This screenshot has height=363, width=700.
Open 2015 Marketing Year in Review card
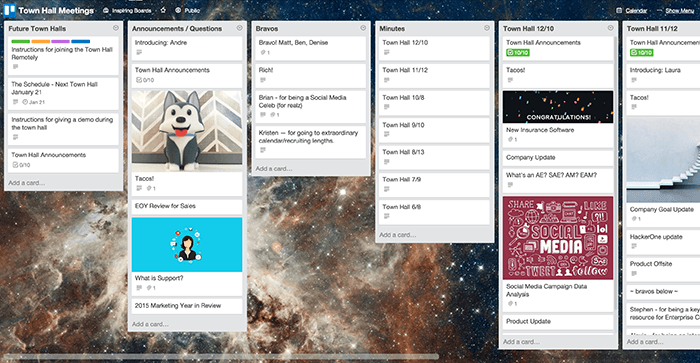coord(187,306)
